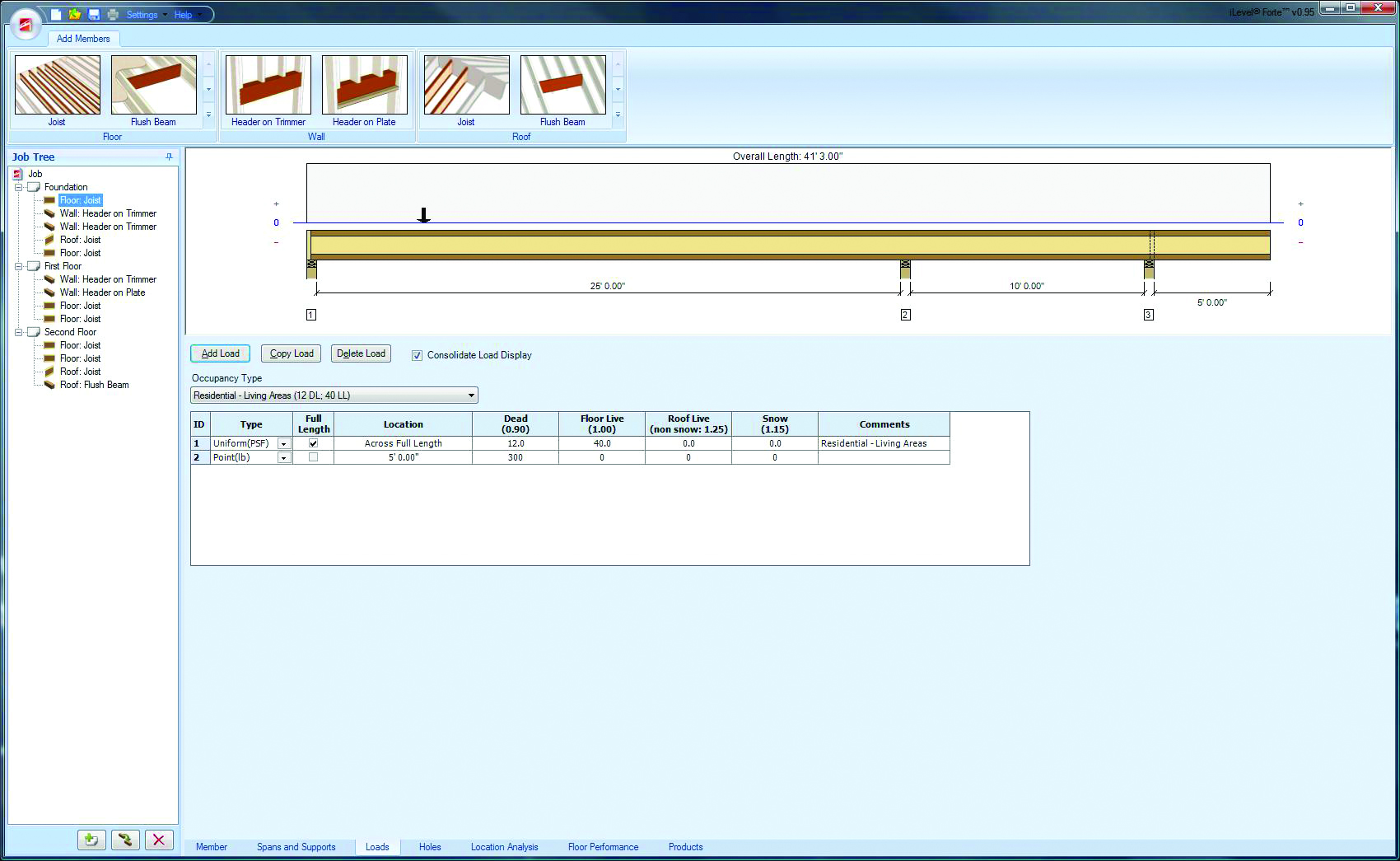Click the Print icon in quick toolbar
Screen dimensions: 1400x861
click(x=113, y=15)
